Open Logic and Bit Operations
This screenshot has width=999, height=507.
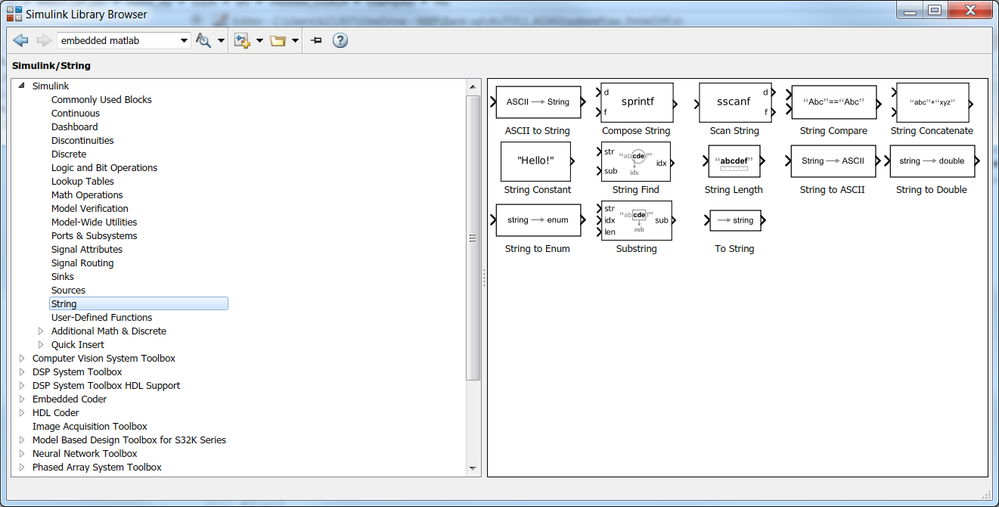[104, 168]
